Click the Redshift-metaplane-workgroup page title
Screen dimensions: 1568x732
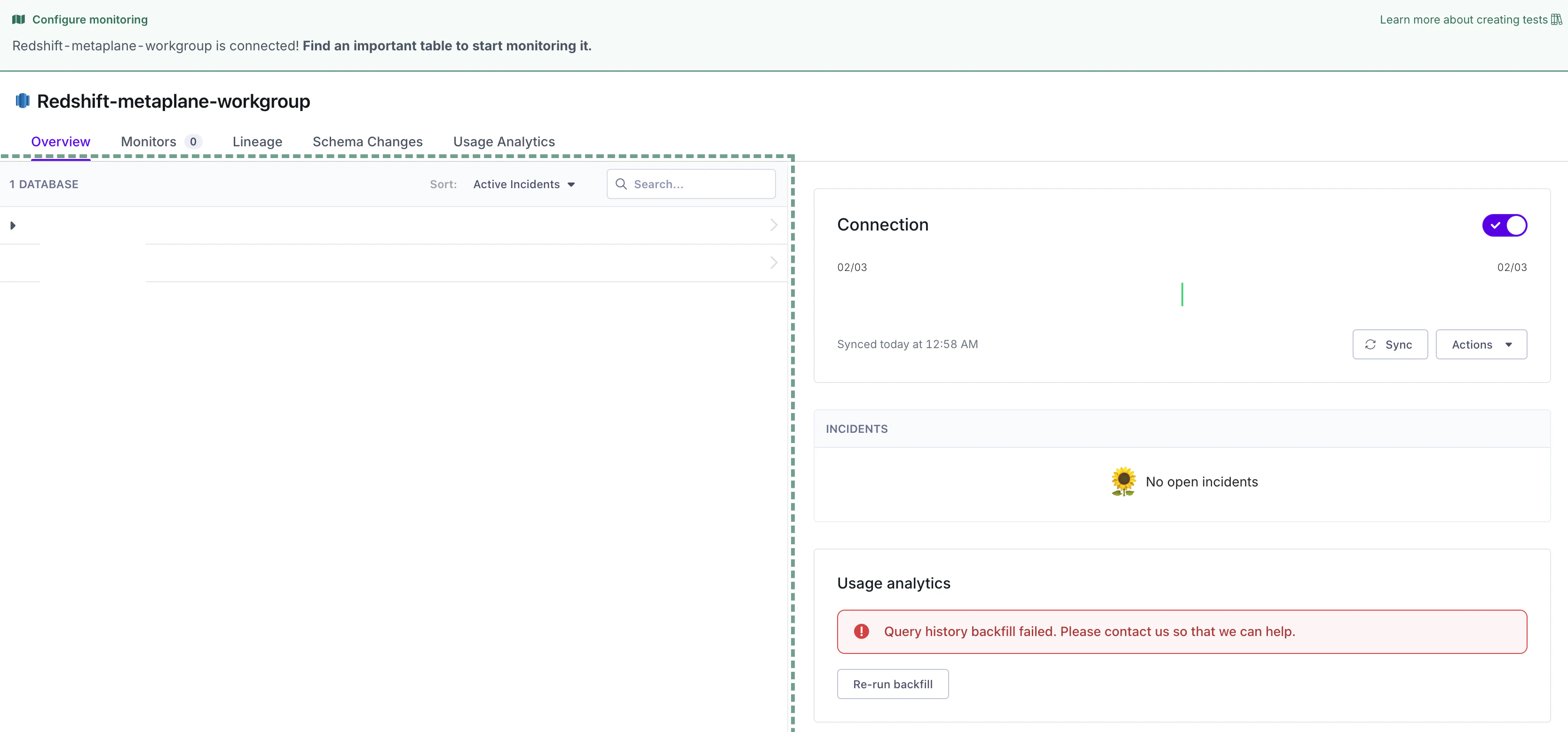point(174,101)
